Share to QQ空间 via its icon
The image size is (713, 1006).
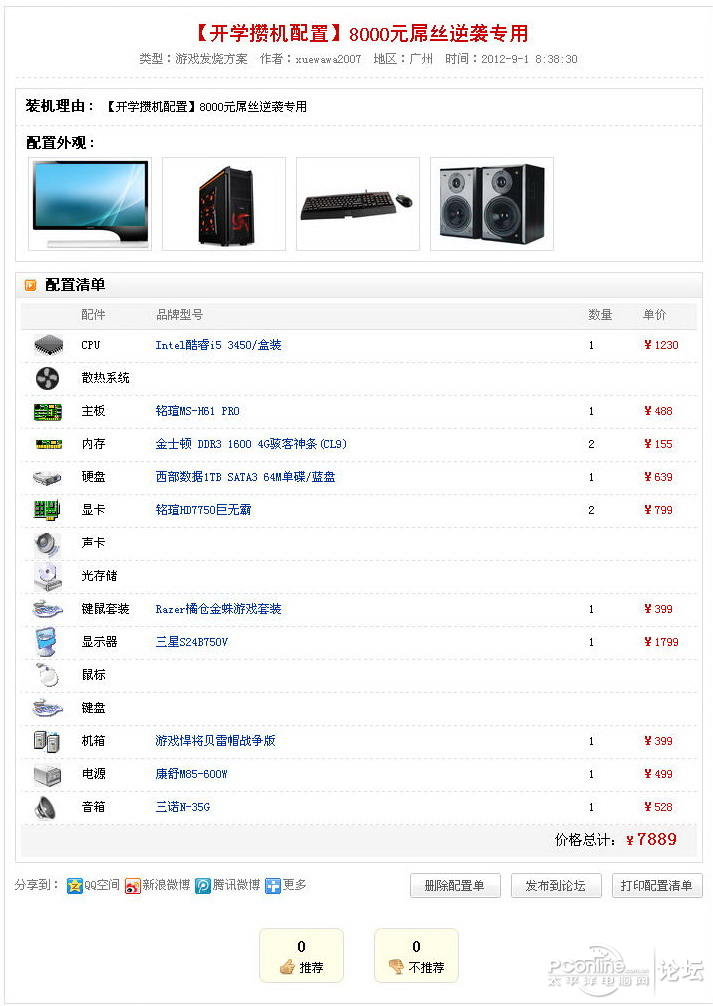coord(74,885)
